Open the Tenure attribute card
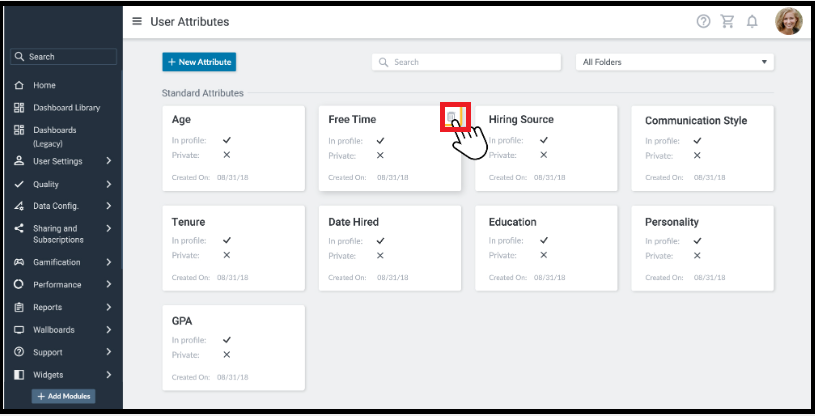The width and height of the screenshot is (815, 416). pos(233,248)
